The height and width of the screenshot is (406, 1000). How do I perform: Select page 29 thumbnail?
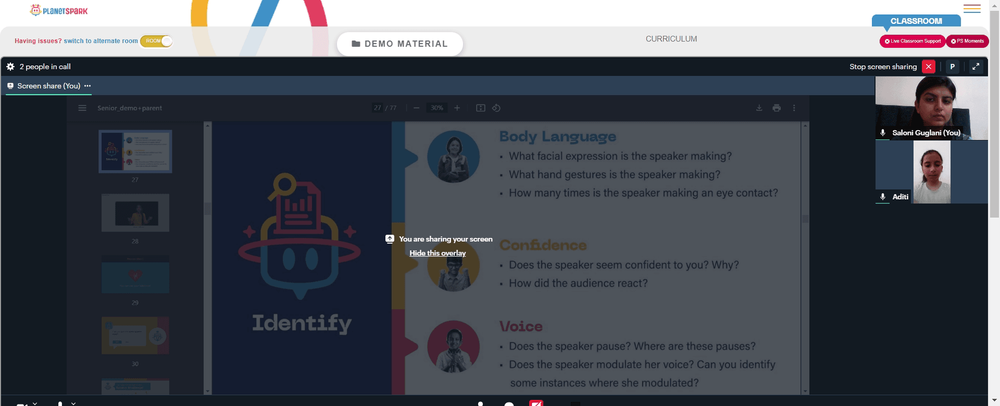click(135, 274)
